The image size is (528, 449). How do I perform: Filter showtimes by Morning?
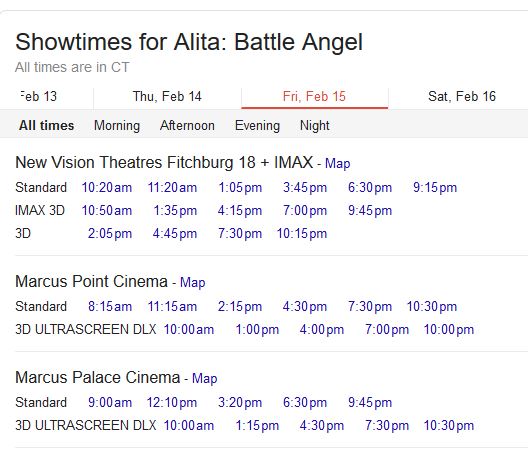[117, 126]
